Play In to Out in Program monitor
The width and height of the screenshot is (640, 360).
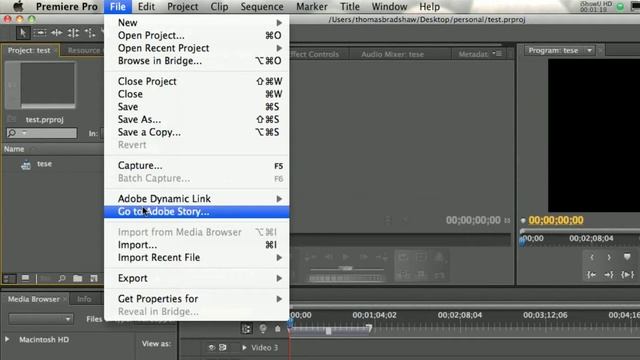tap(627, 275)
